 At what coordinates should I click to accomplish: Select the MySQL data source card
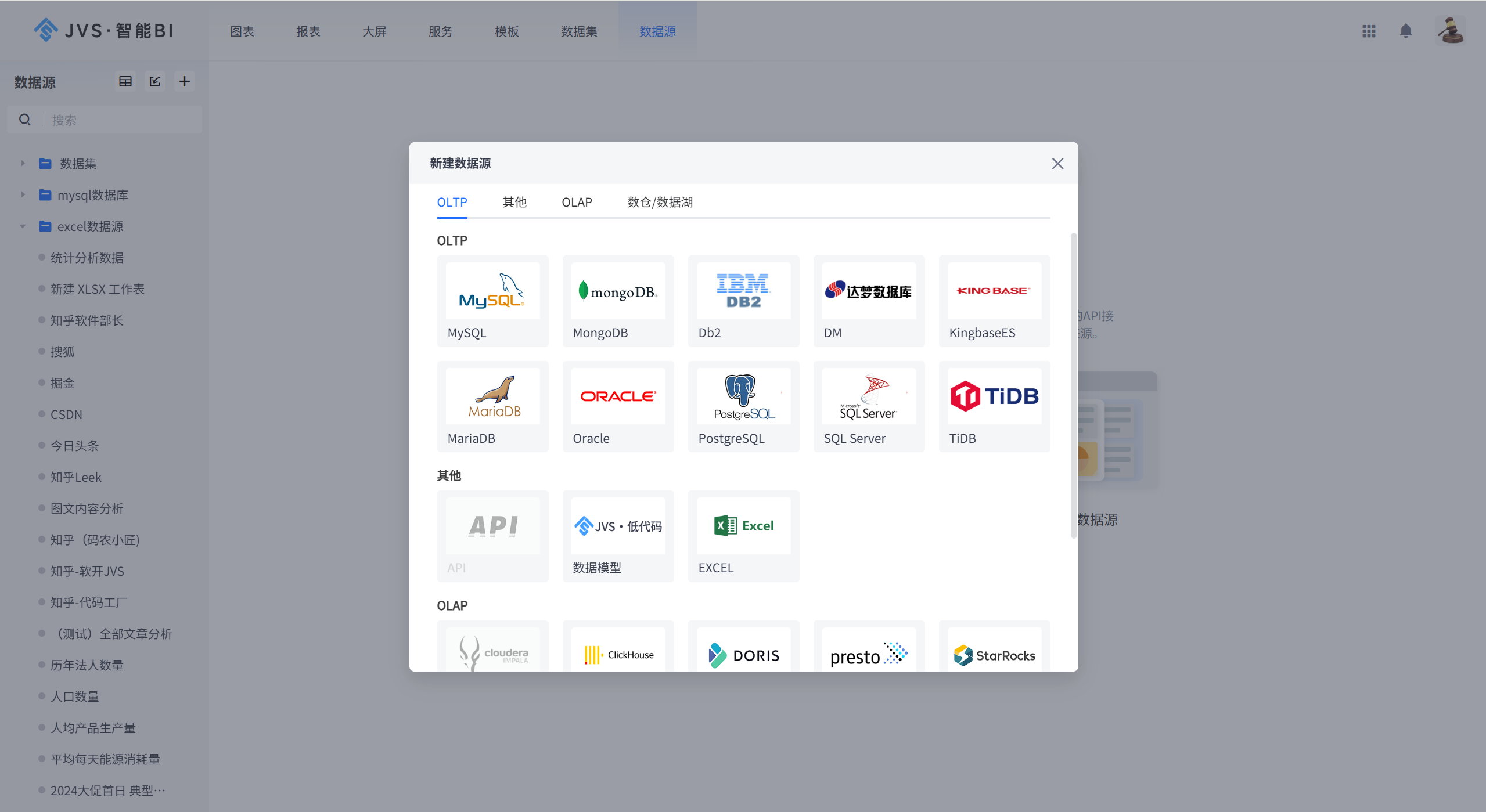tap(492, 301)
